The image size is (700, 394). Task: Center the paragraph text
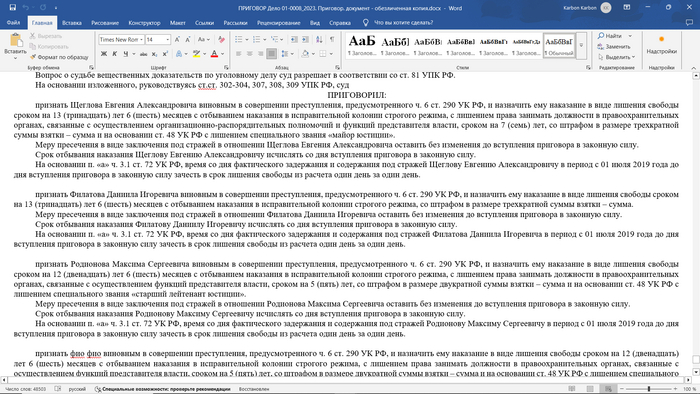[250, 54]
